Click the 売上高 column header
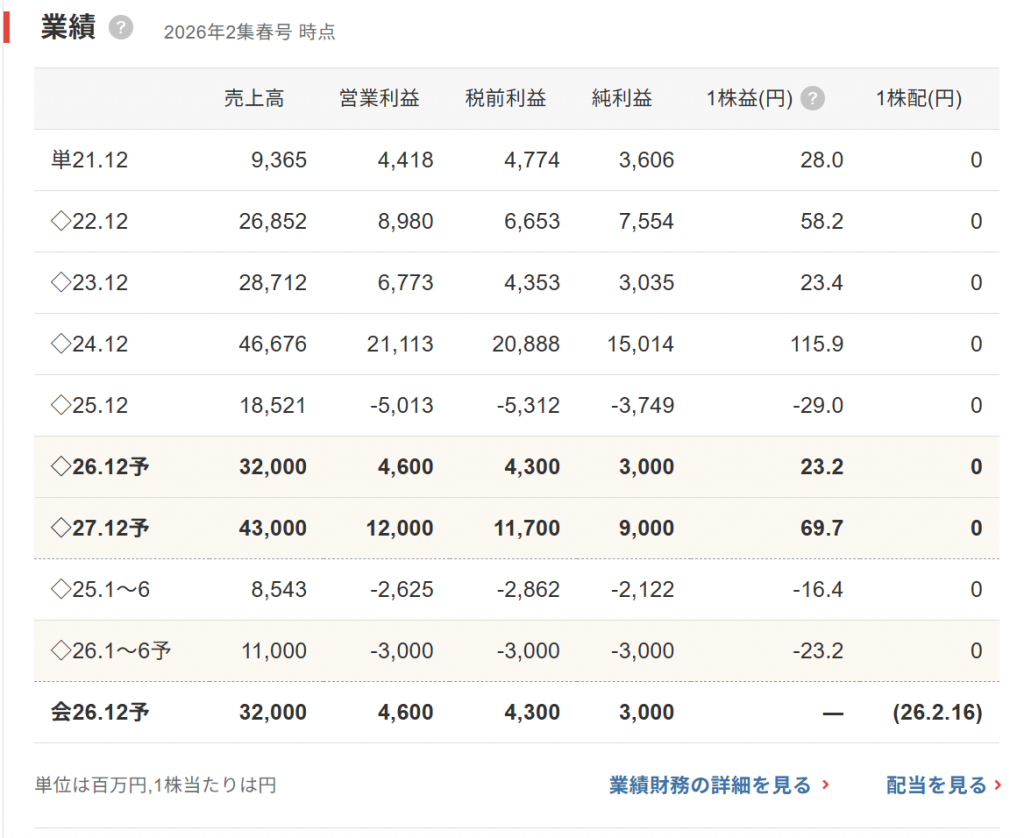The image size is (1024, 838). (x=254, y=99)
